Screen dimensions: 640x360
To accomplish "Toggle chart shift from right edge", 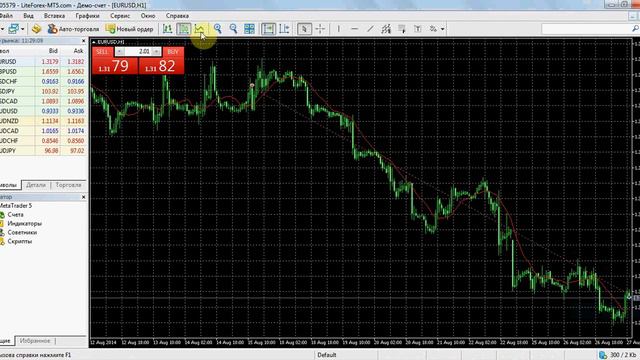I will tap(284, 29).
